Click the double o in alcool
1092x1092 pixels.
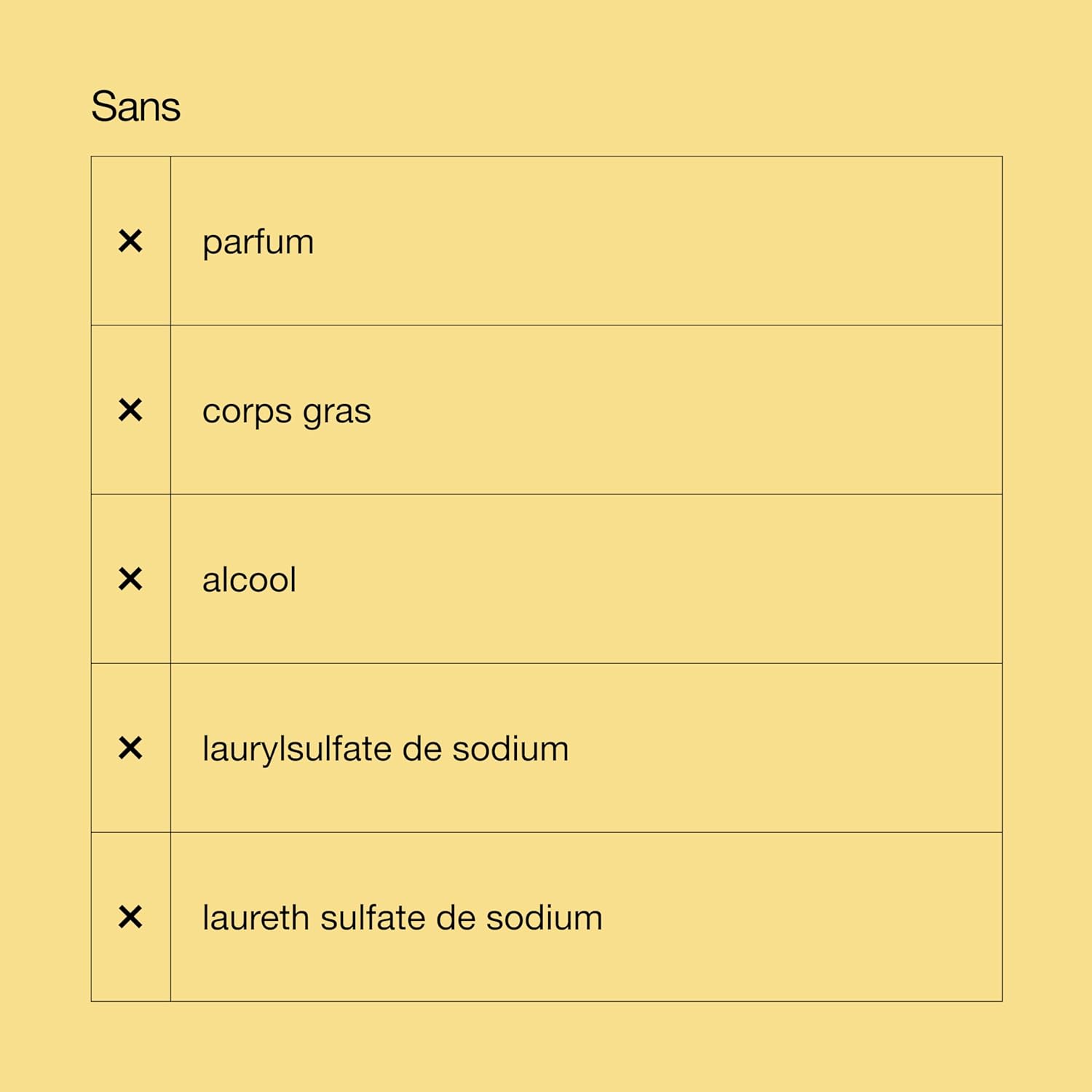[270, 581]
